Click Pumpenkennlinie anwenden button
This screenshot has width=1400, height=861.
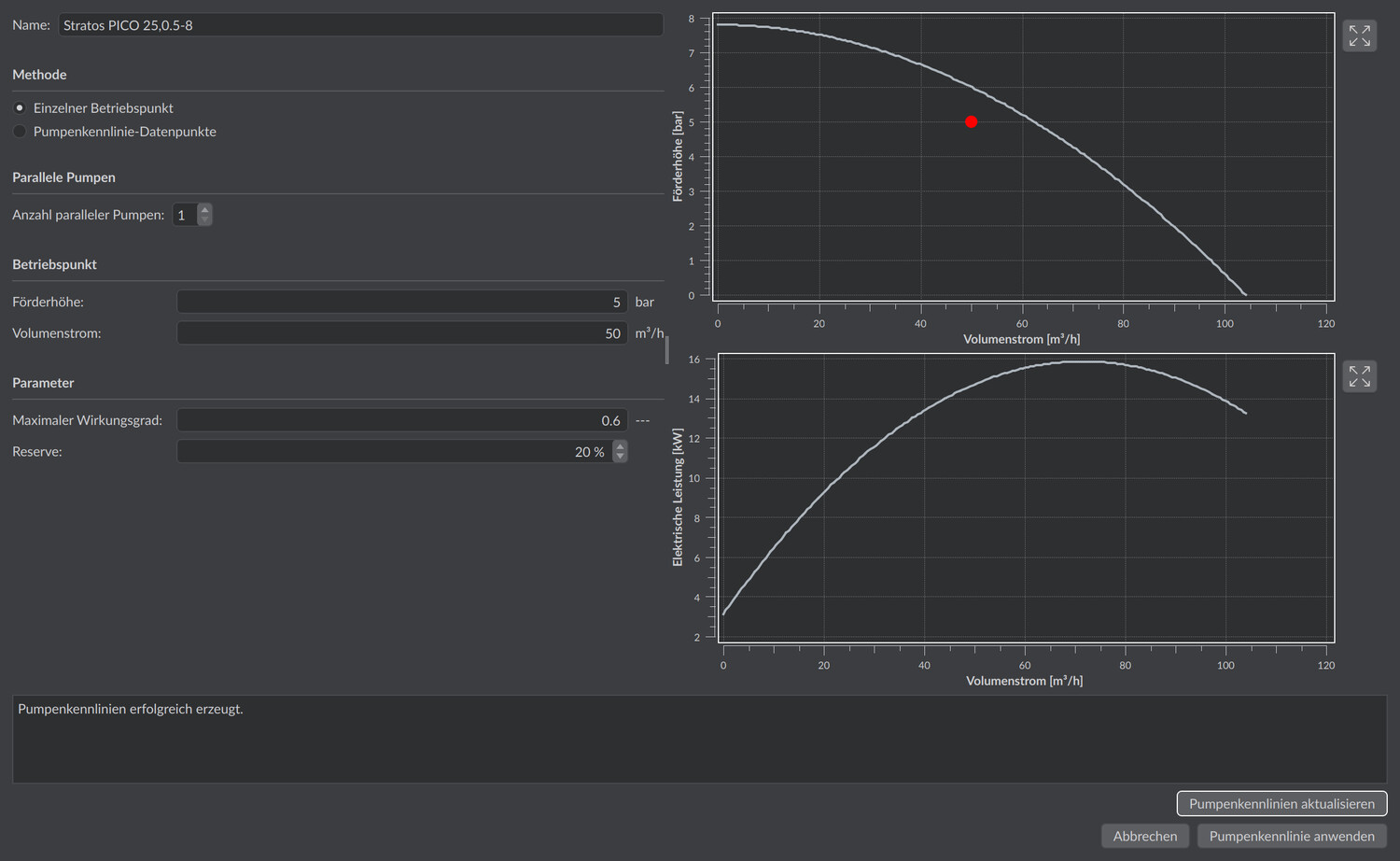(x=1292, y=836)
